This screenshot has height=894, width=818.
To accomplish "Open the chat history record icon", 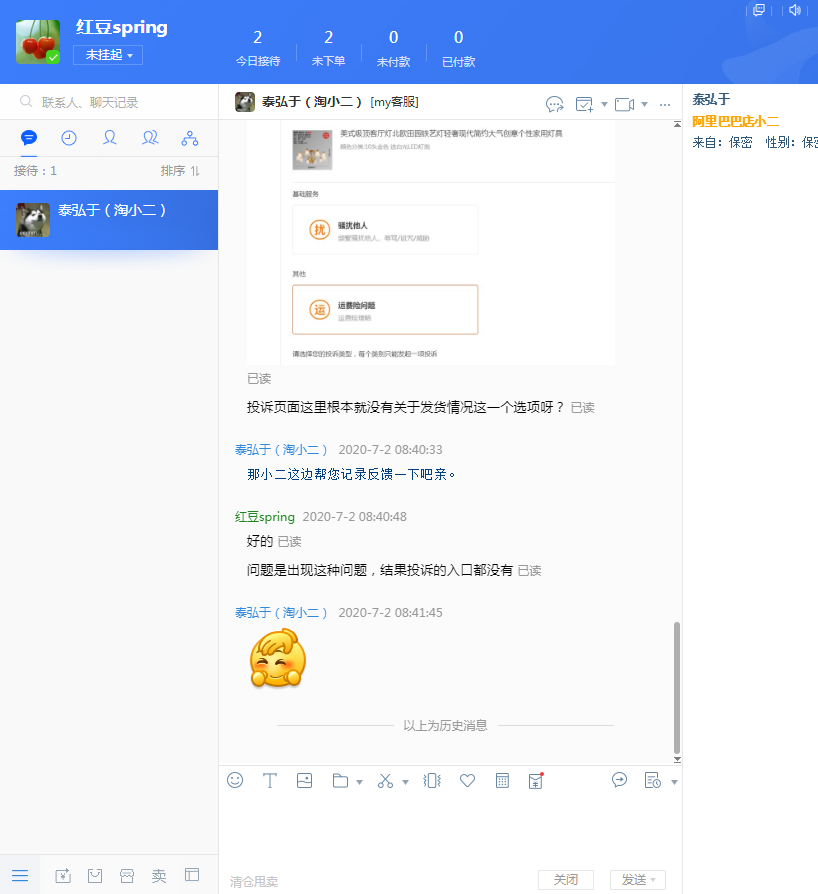I will coord(653,780).
